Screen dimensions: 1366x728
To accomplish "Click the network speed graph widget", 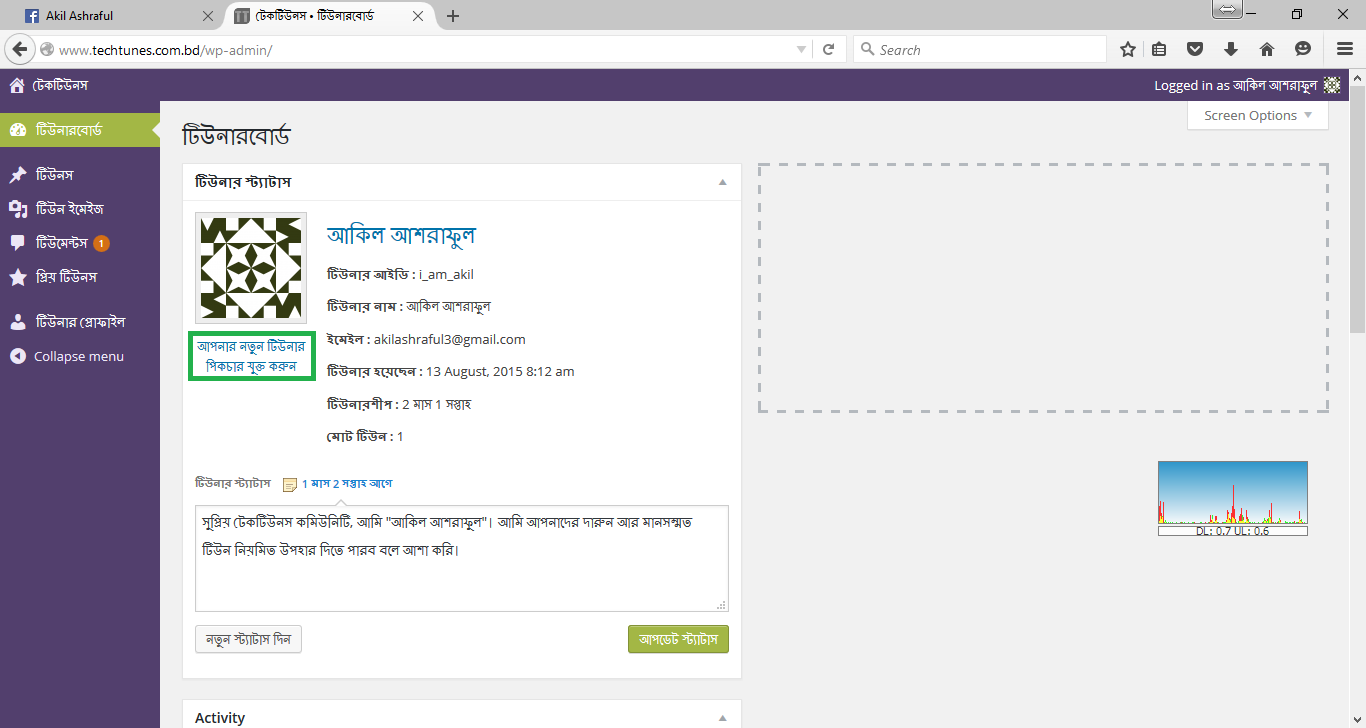I will (x=1233, y=498).
